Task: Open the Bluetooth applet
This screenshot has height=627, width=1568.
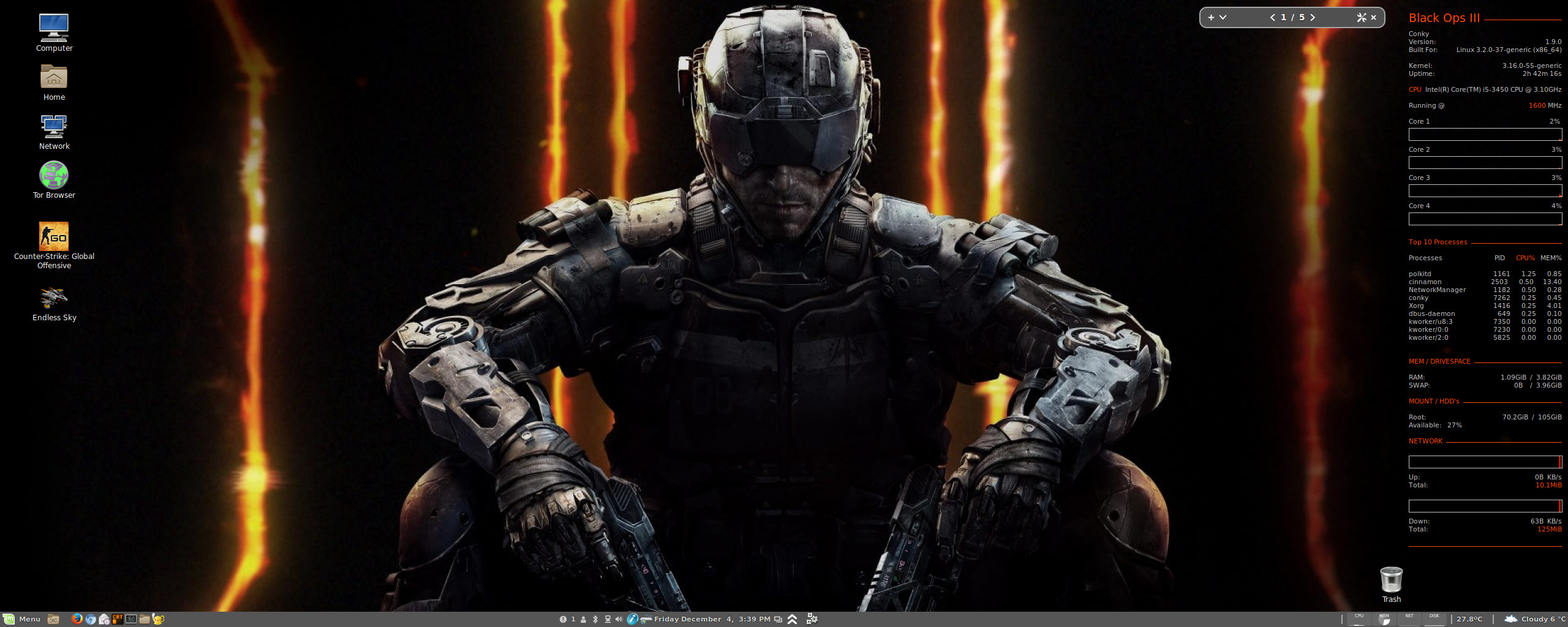Action: 595,619
